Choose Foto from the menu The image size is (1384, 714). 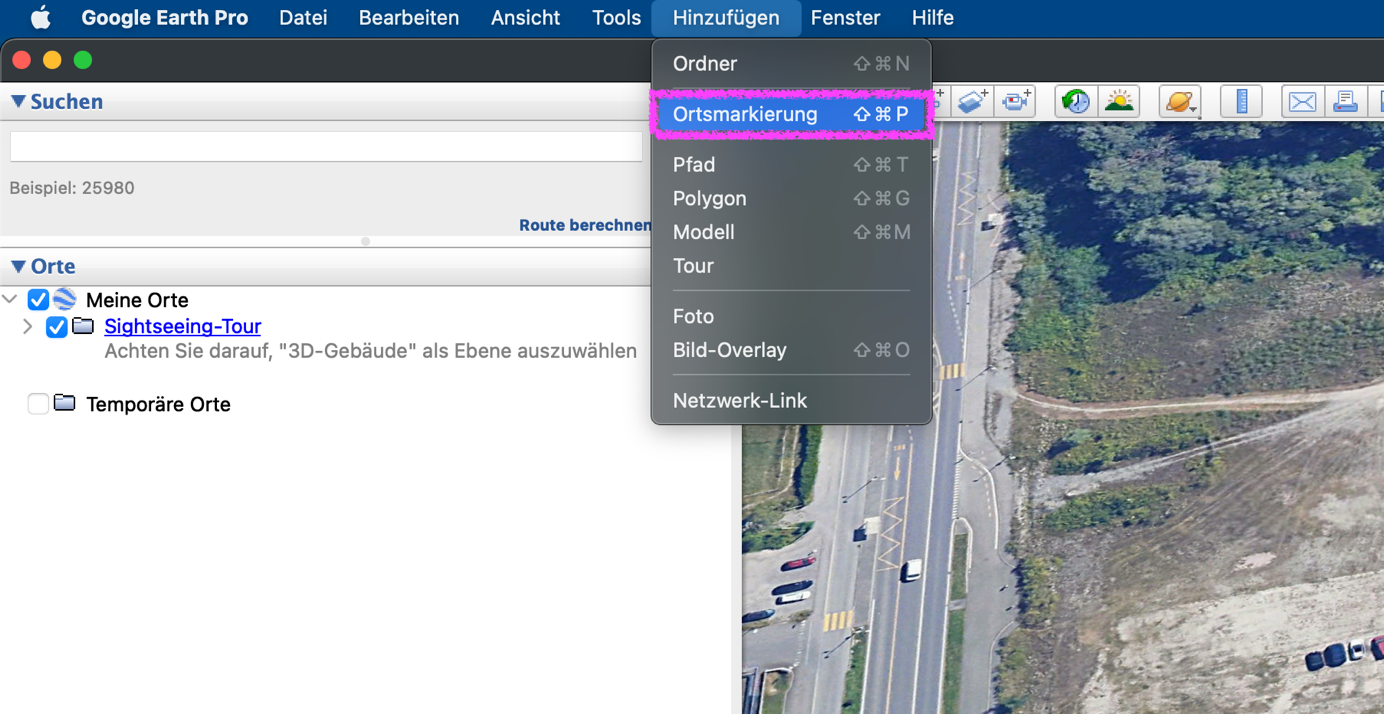(791, 316)
